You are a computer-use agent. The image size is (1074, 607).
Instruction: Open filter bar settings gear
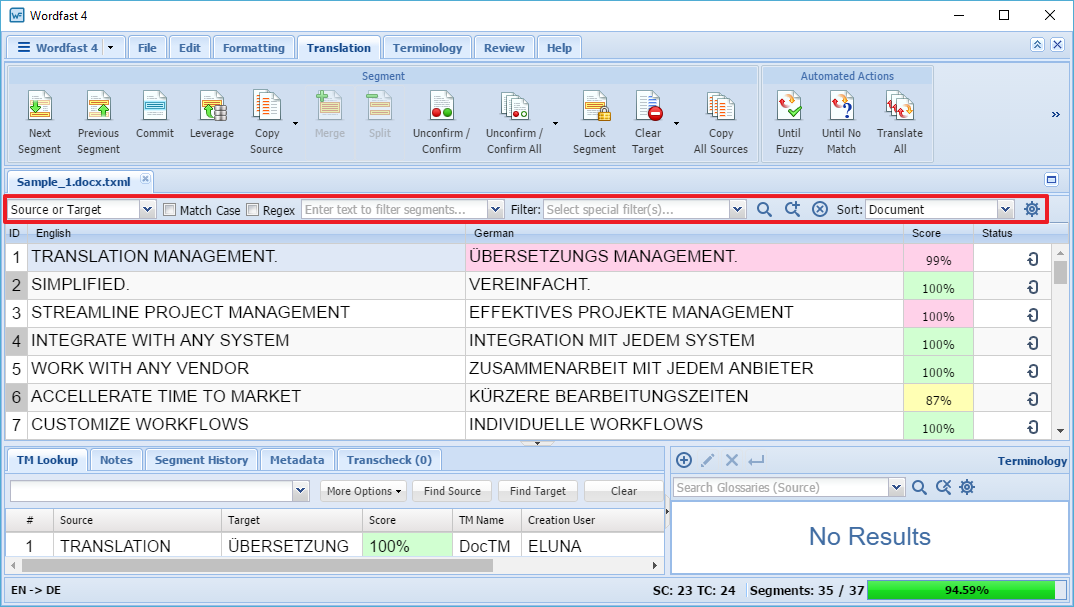(x=1032, y=210)
